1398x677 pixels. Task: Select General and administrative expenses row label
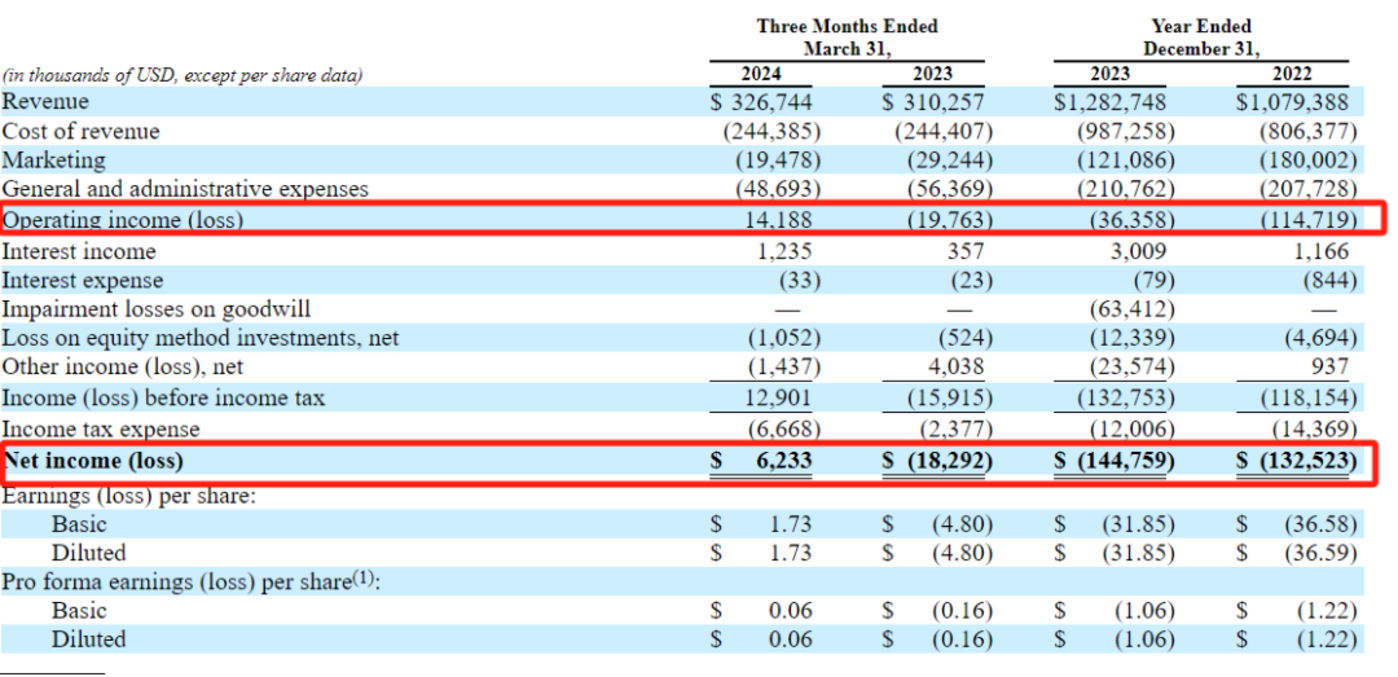click(185, 189)
